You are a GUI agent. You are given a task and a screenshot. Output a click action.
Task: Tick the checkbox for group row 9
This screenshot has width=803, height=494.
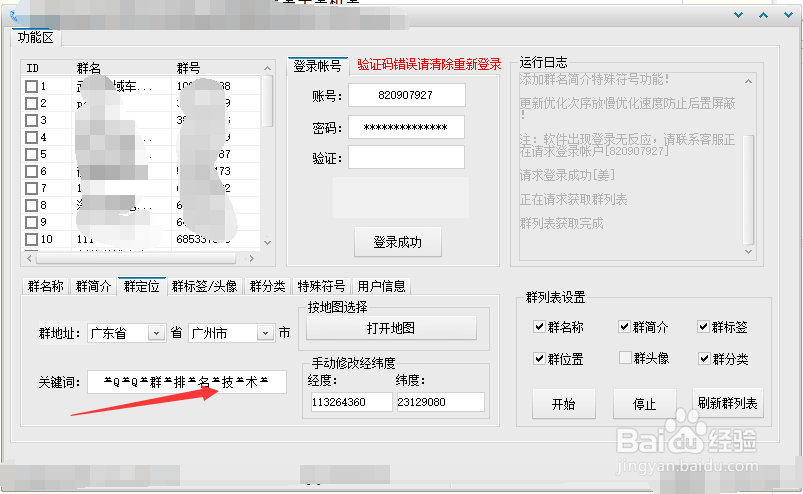click(x=31, y=222)
